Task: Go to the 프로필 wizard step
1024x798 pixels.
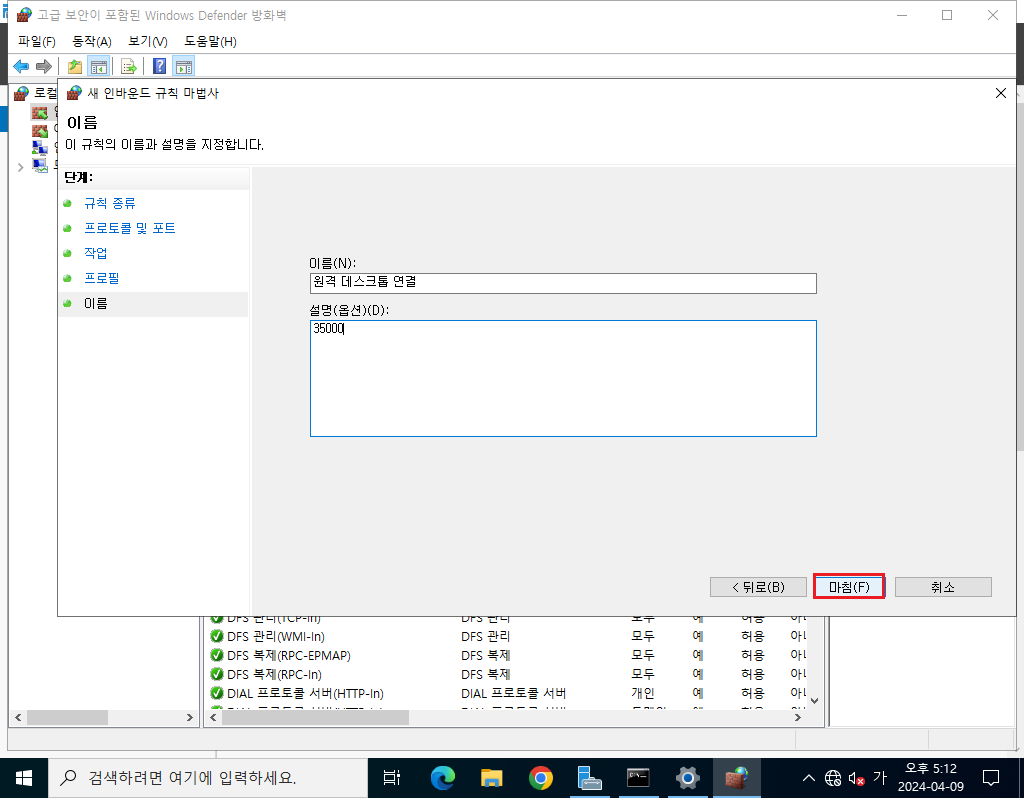Action: pyautogui.click(x=101, y=278)
